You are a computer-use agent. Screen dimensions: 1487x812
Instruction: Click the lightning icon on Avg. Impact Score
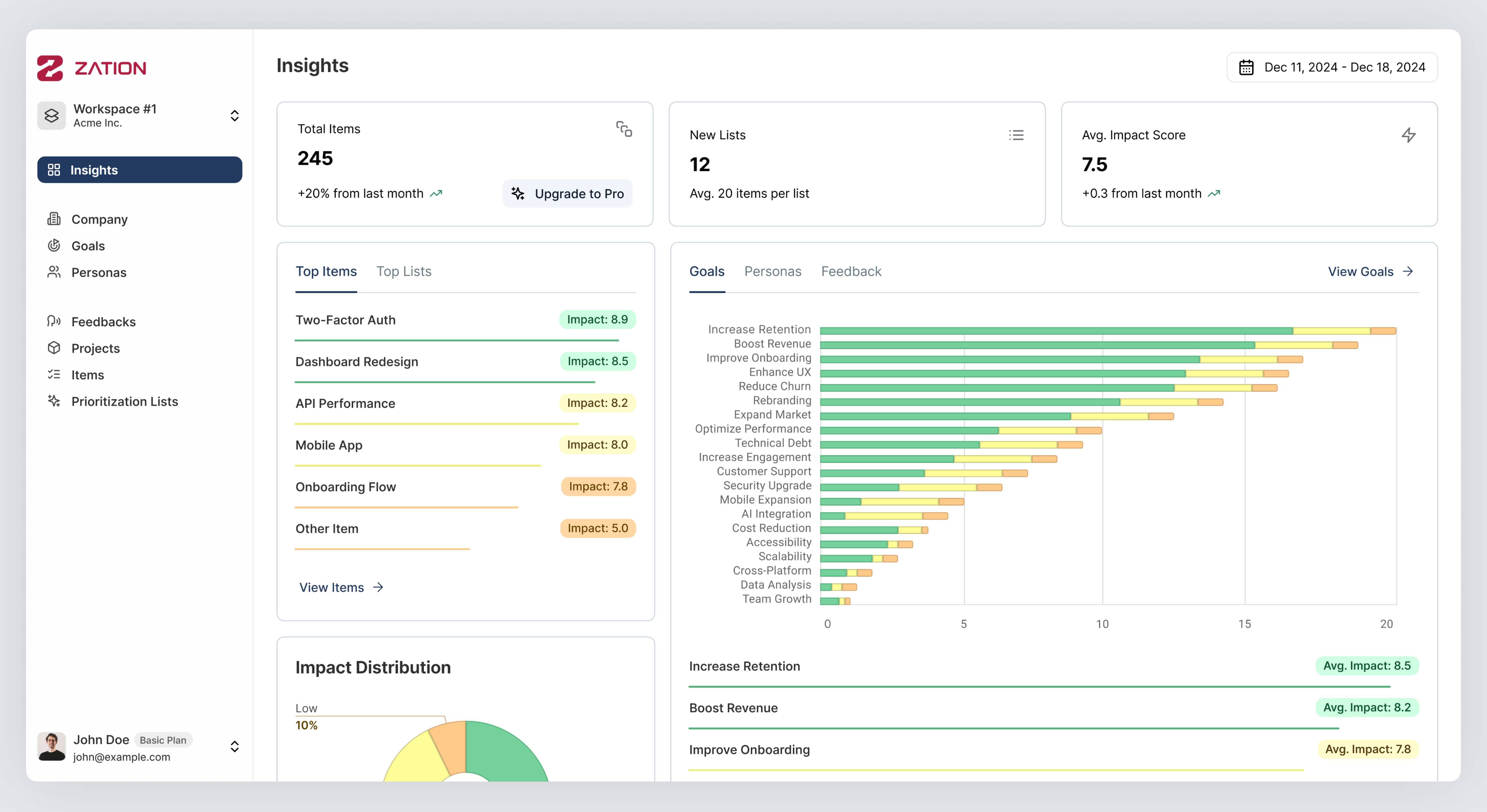(1409, 135)
